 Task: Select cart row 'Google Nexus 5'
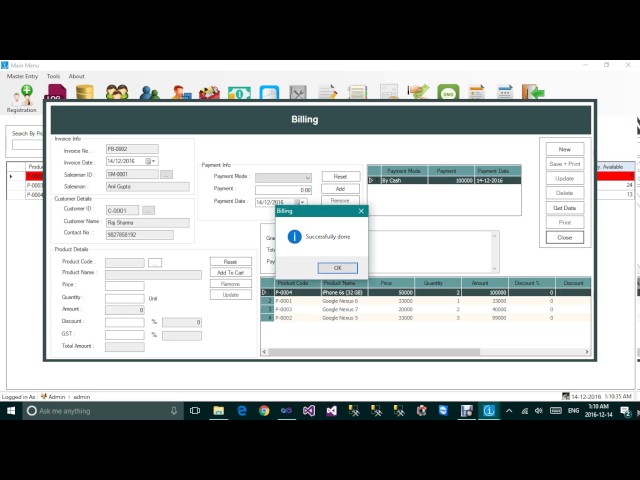coord(425,318)
